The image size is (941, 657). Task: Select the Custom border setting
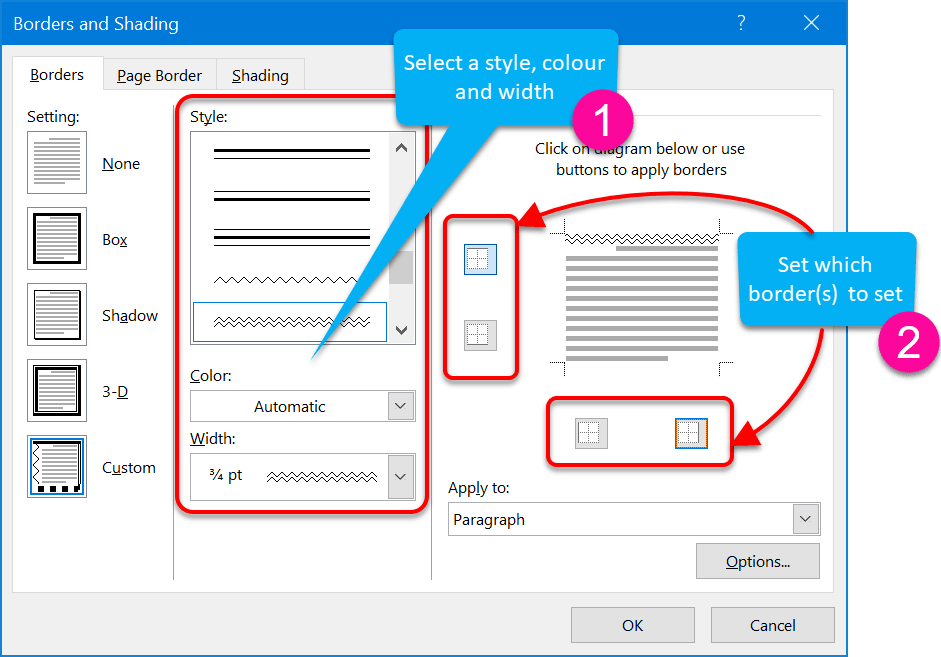point(57,467)
